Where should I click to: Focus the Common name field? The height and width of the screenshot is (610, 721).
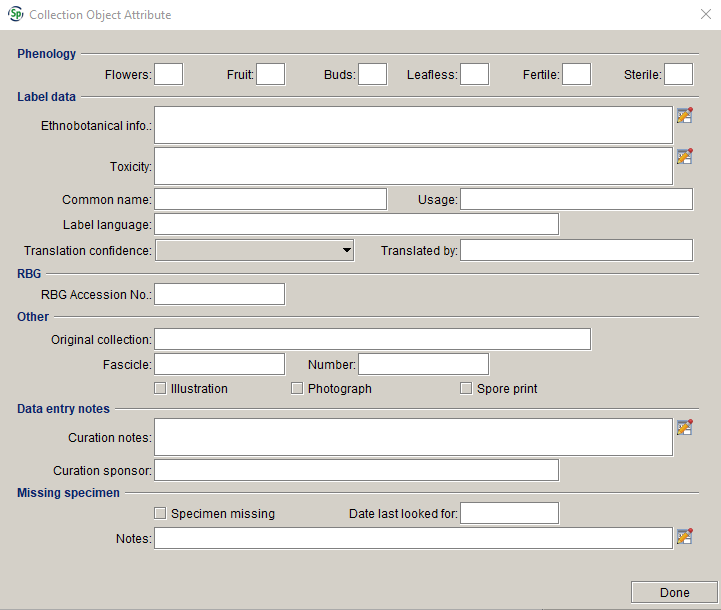pyautogui.click(x=270, y=199)
